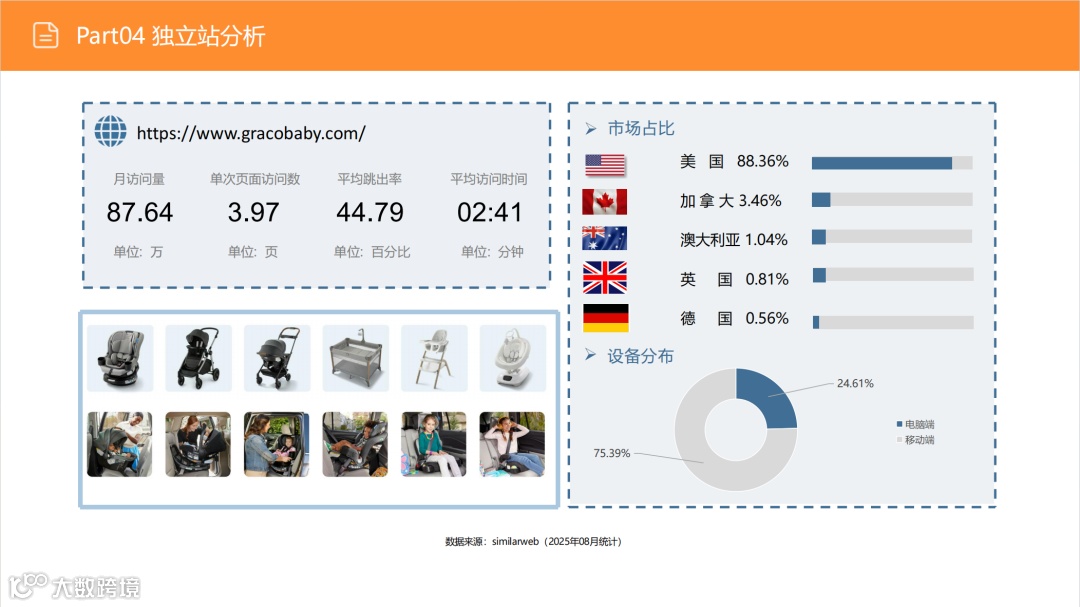Select photo of woman leaning over car seat
Image resolution: width=1080 pixels, height=607 pixels.
198,444
